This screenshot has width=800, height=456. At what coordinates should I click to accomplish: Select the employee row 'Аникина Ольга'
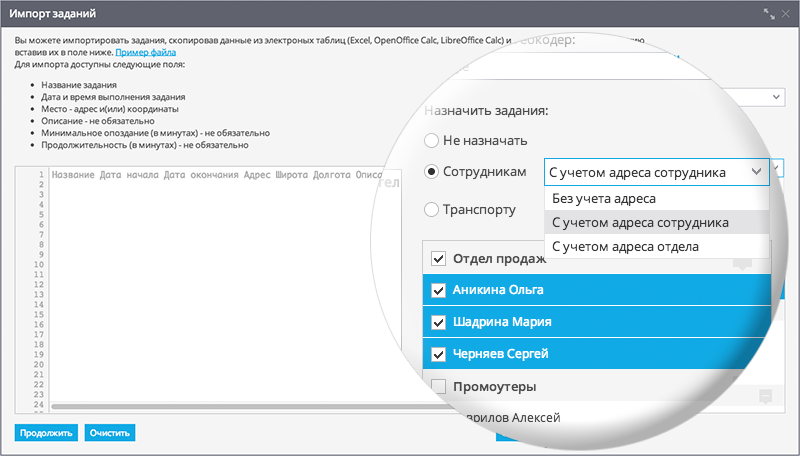597,290
